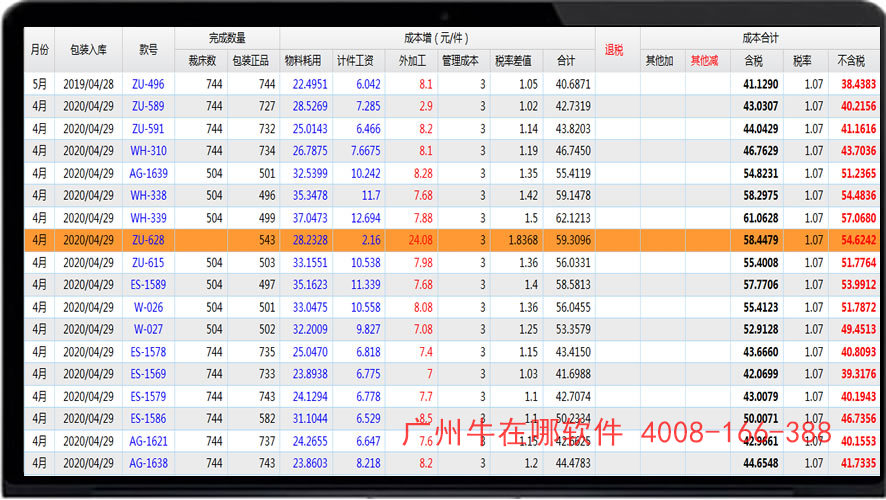Image resolution: width=886 pixels, height=500 pixels.
Task: Select tax-excluded value 38.4383
Action: click(x=858, y=84)
